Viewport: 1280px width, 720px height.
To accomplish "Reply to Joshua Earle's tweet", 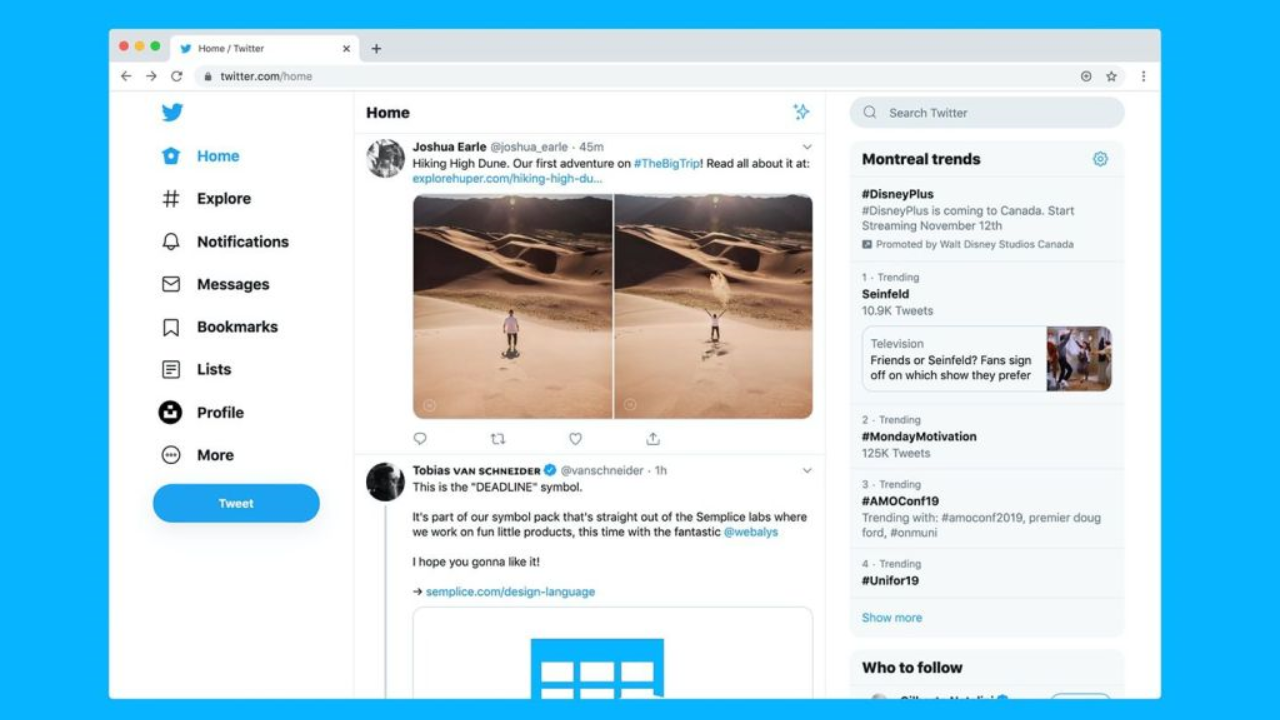I will [420, 439].
